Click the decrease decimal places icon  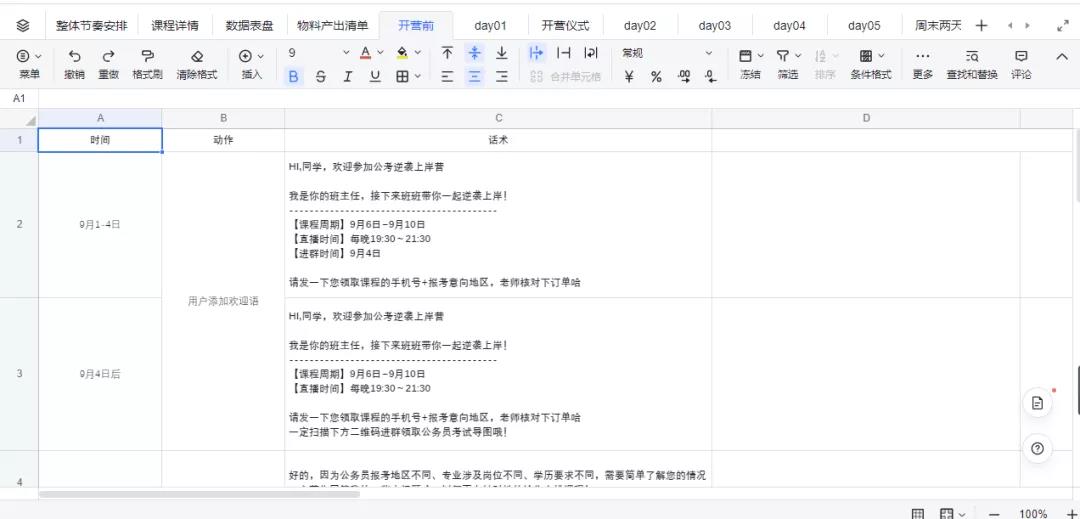711,76
